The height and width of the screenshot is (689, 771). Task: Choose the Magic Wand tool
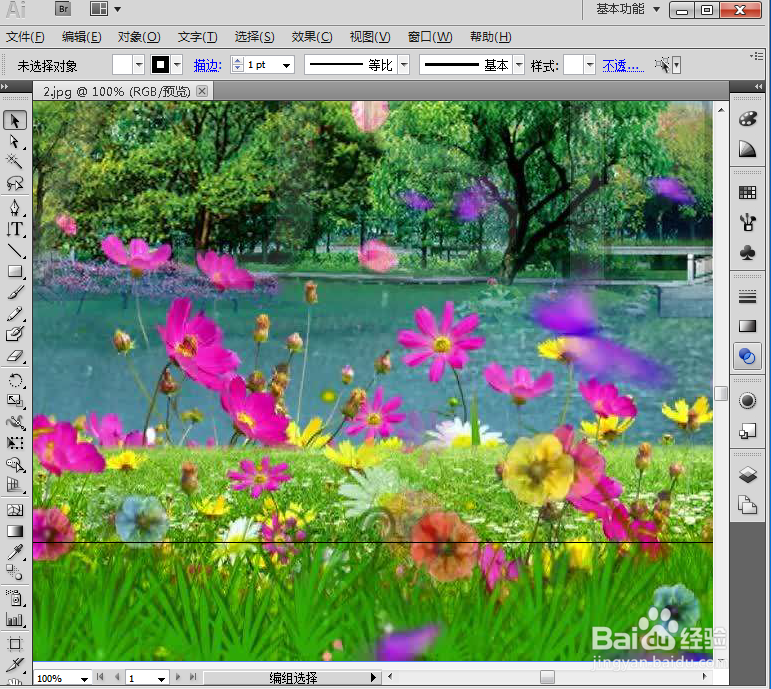pyautogui.click(x=15, y=162)
